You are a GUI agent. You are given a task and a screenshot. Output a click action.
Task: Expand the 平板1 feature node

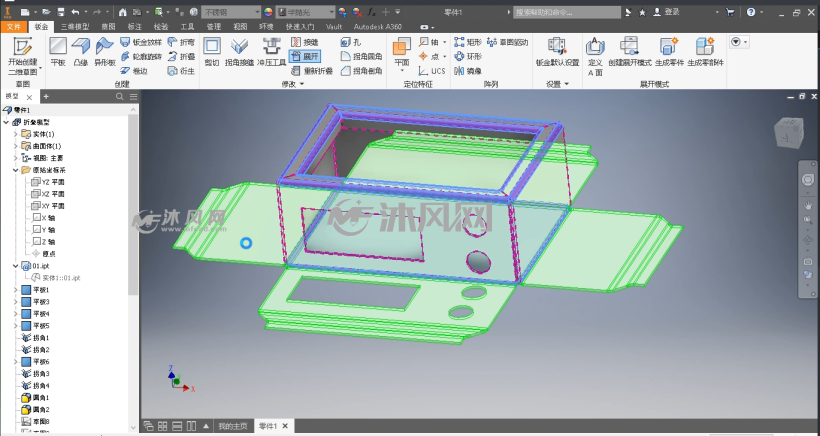[16, 290]
